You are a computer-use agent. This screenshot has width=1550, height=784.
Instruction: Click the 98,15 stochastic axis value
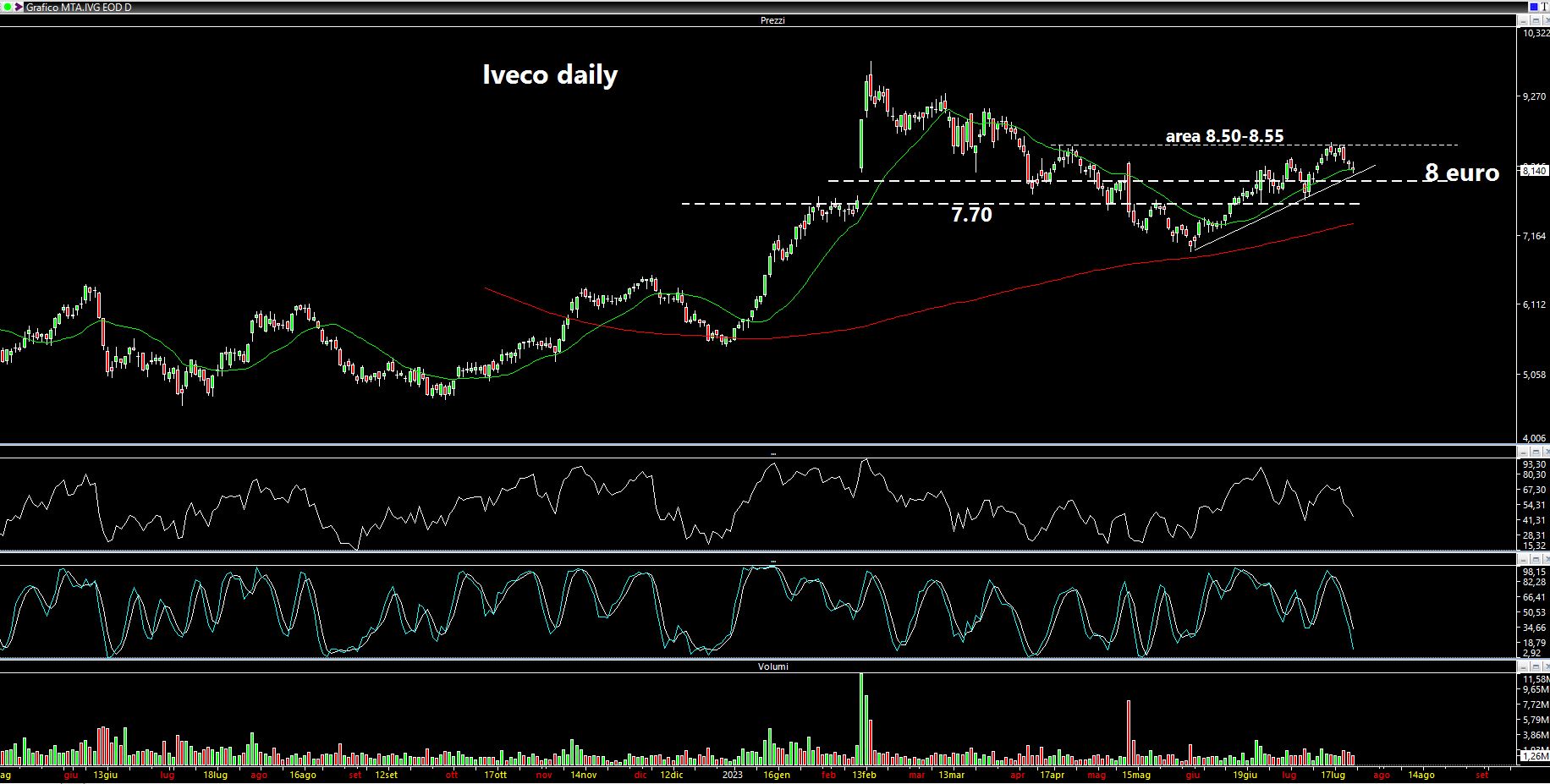click(1535, 572)
